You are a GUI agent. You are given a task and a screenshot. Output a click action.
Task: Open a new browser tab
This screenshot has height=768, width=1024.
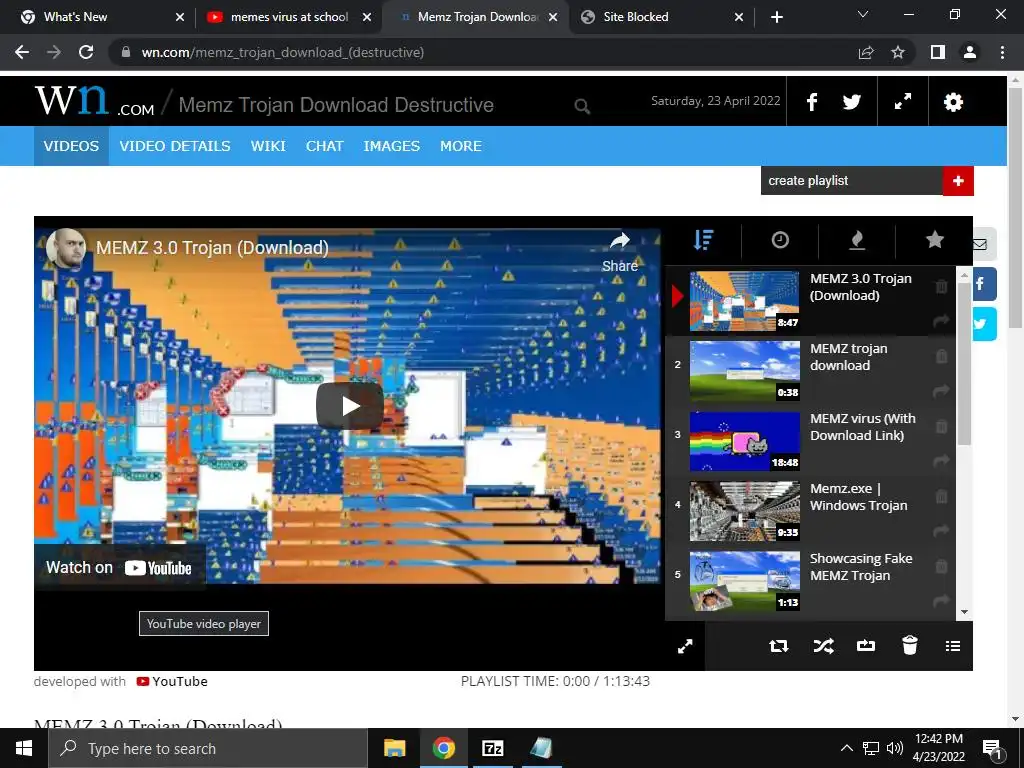click(x=776, y=18)
